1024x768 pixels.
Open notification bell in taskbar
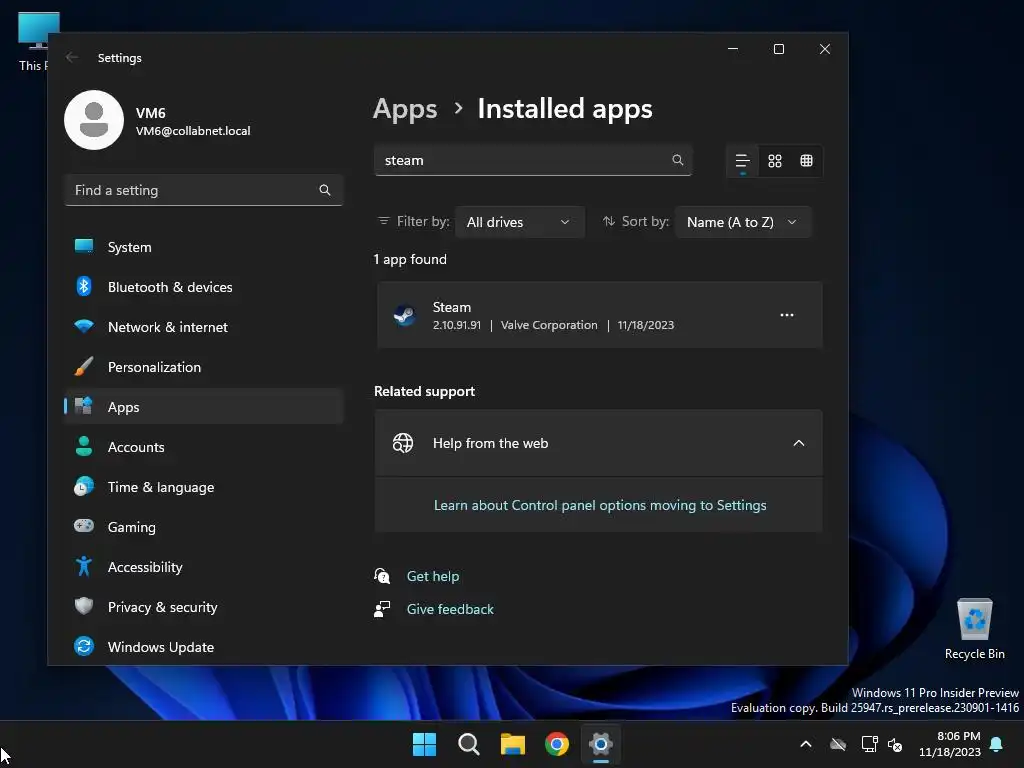pos(997,744)
